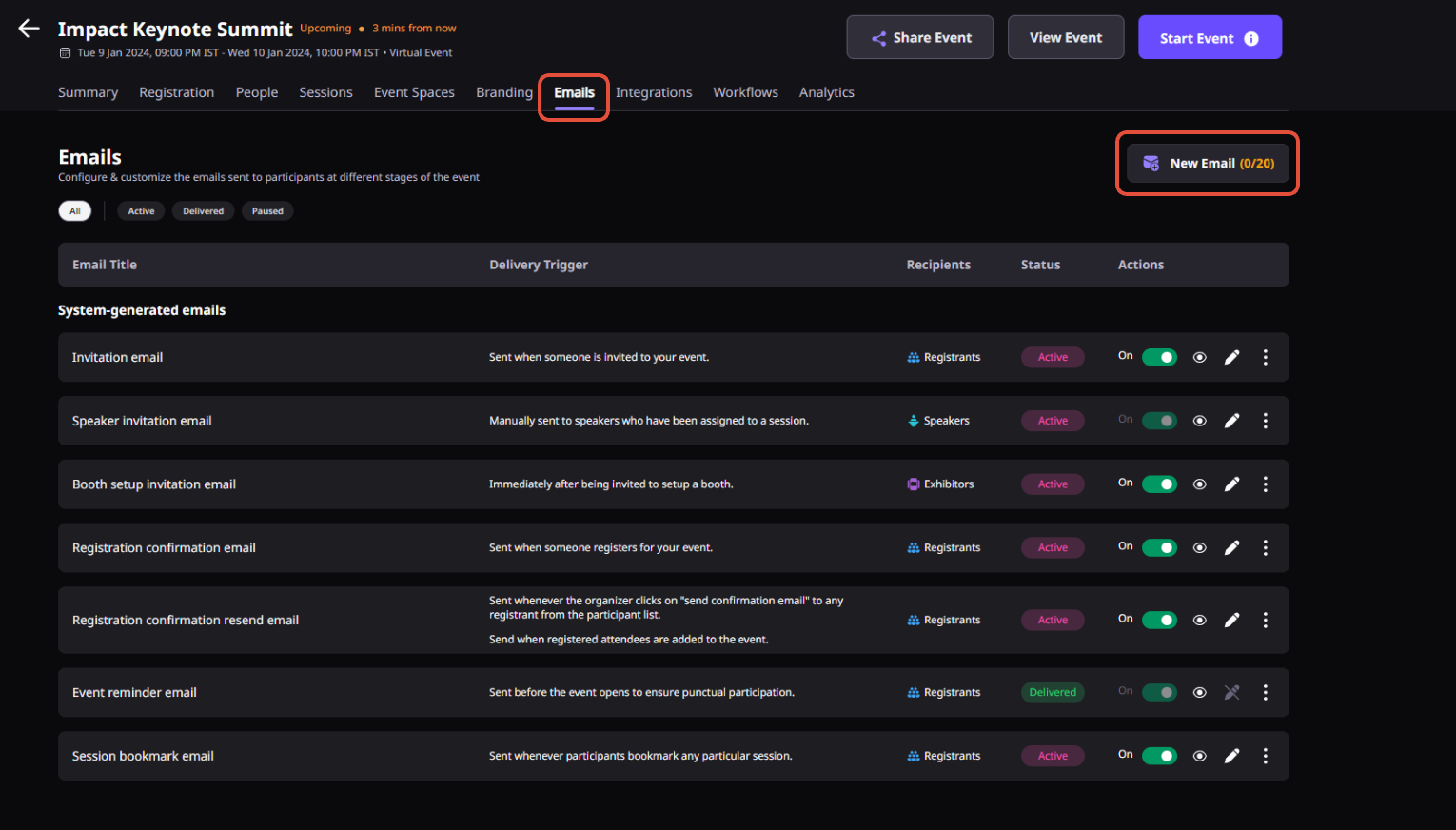
Task: Click the View Event button
Action: [x=1066, y=37]
